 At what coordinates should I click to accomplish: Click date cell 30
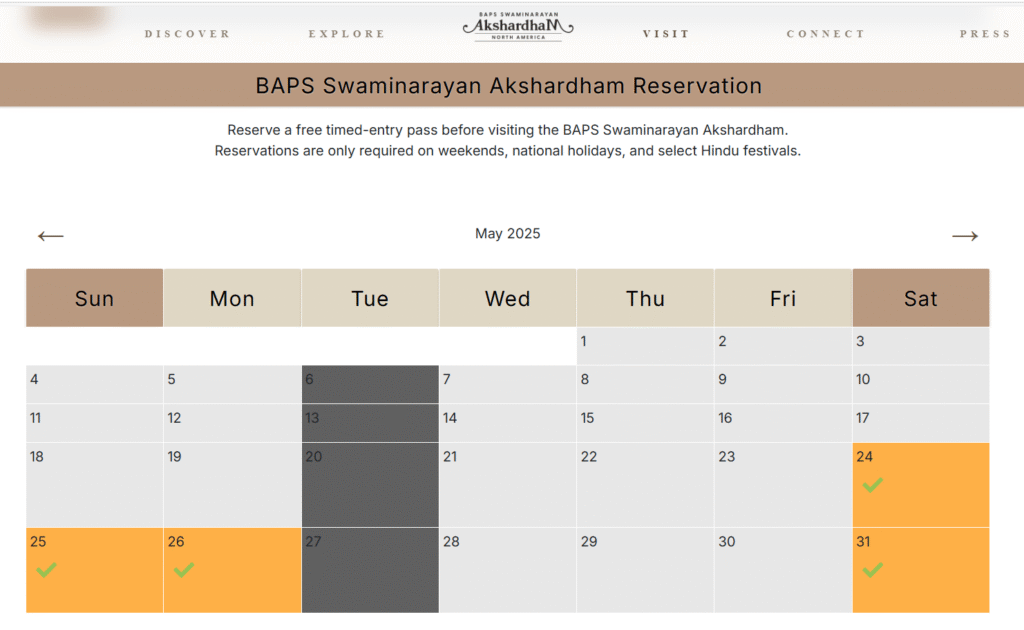point(784,570)
